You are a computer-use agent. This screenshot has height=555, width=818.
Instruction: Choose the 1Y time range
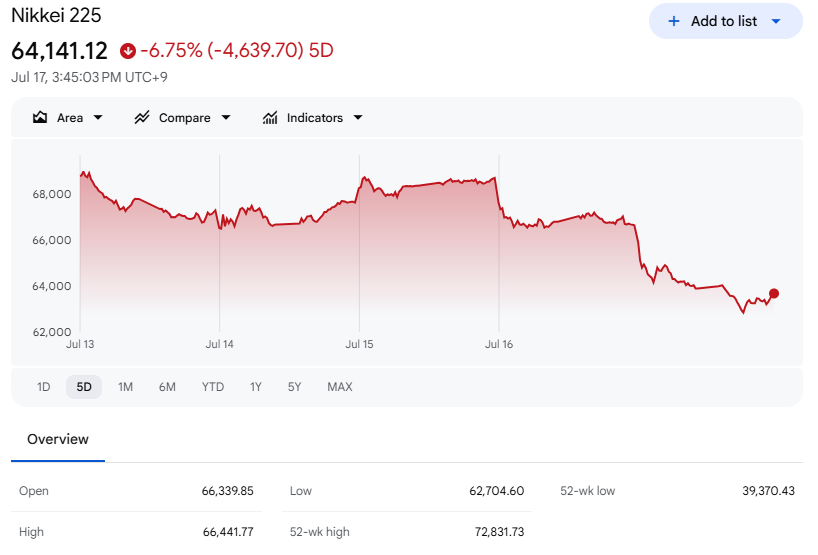(x=256, y=387)
